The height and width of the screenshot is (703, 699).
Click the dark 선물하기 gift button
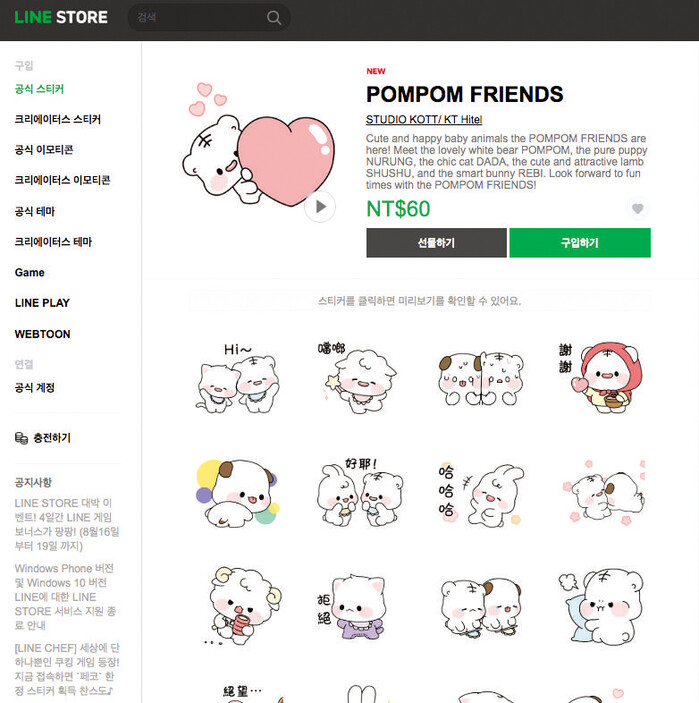[x=436, y=243]
